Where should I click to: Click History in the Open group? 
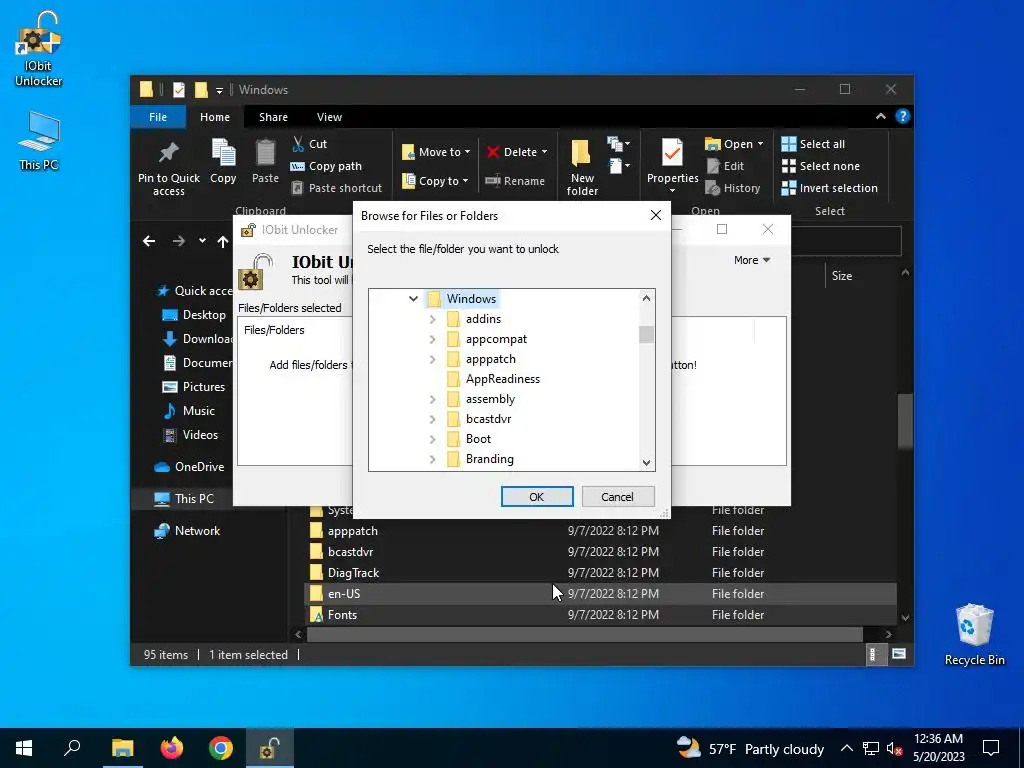[x=733, y=188]
